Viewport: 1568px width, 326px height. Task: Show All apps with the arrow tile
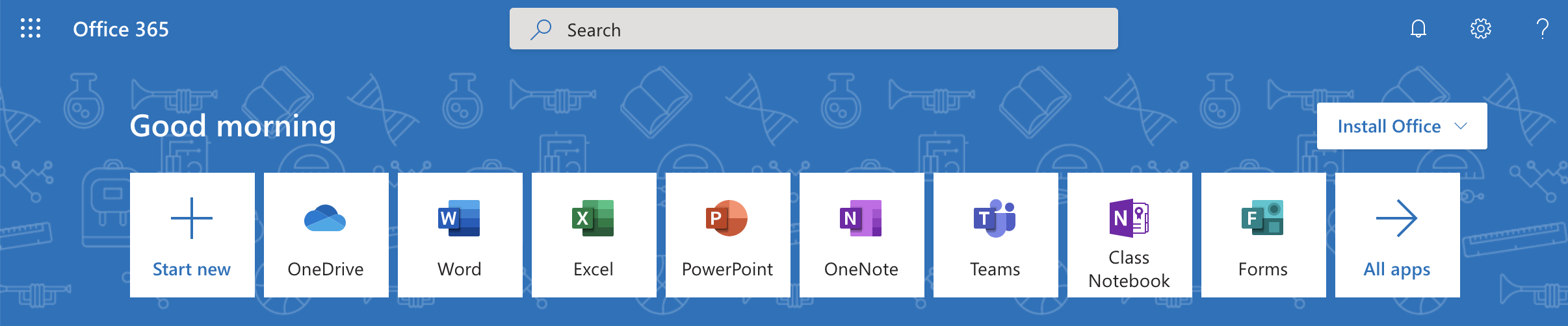pyautogui.click(x=1397, y=234)
